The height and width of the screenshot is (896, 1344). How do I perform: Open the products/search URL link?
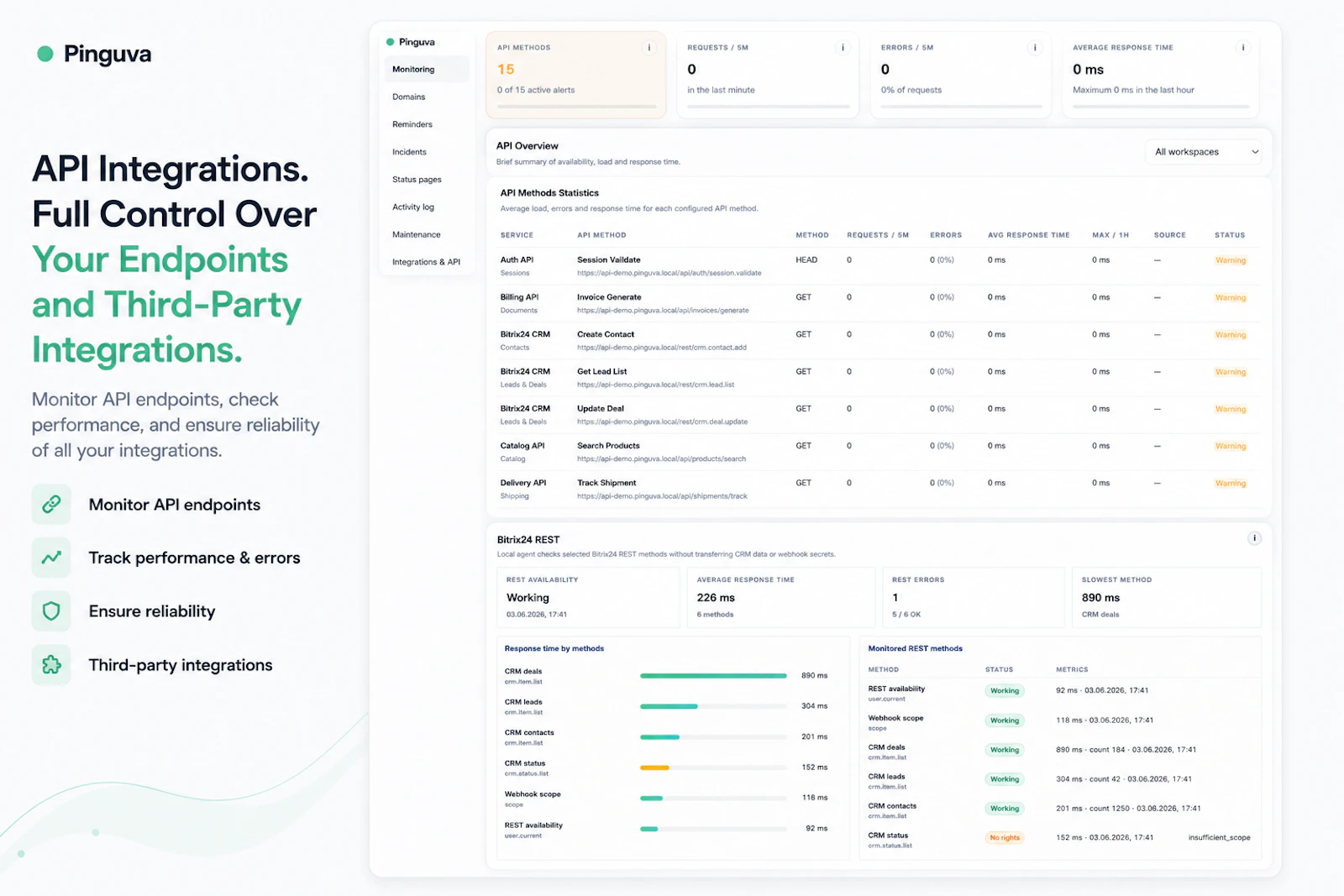661,458
